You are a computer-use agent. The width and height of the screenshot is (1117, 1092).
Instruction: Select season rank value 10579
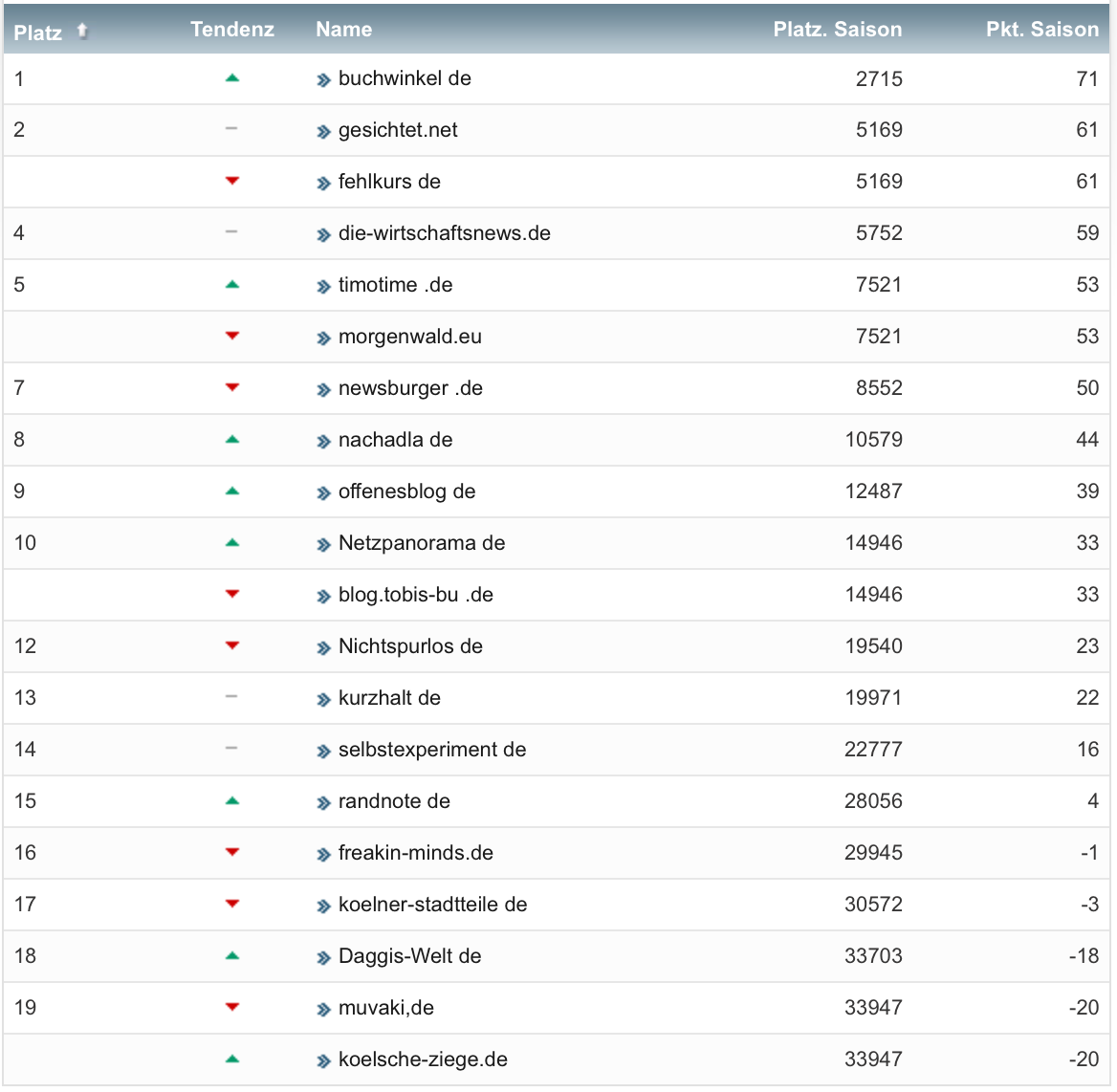point(874,440)
